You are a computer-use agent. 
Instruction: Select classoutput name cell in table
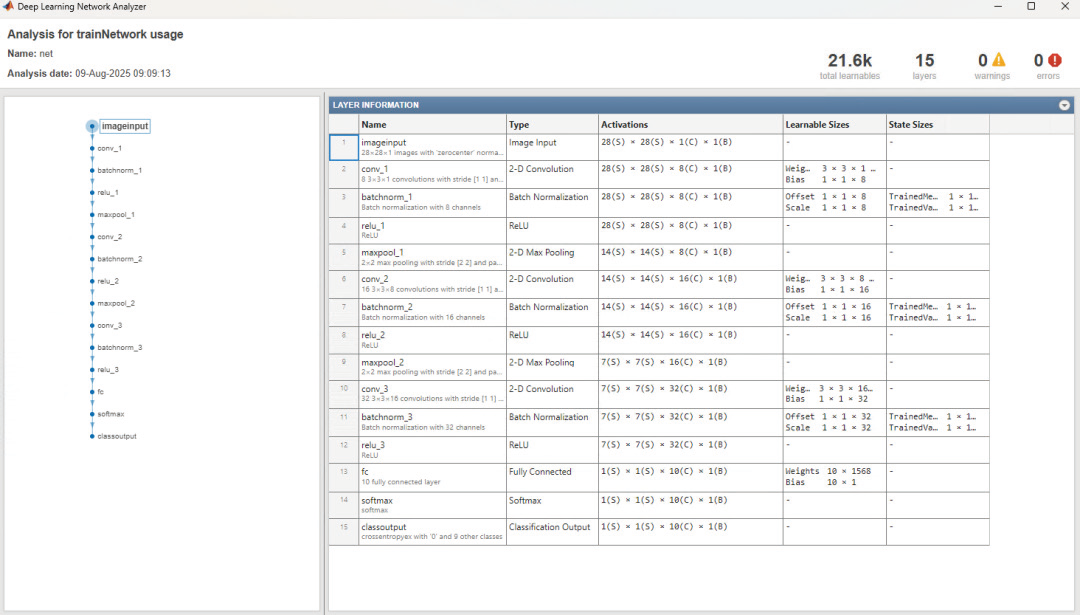433,532
